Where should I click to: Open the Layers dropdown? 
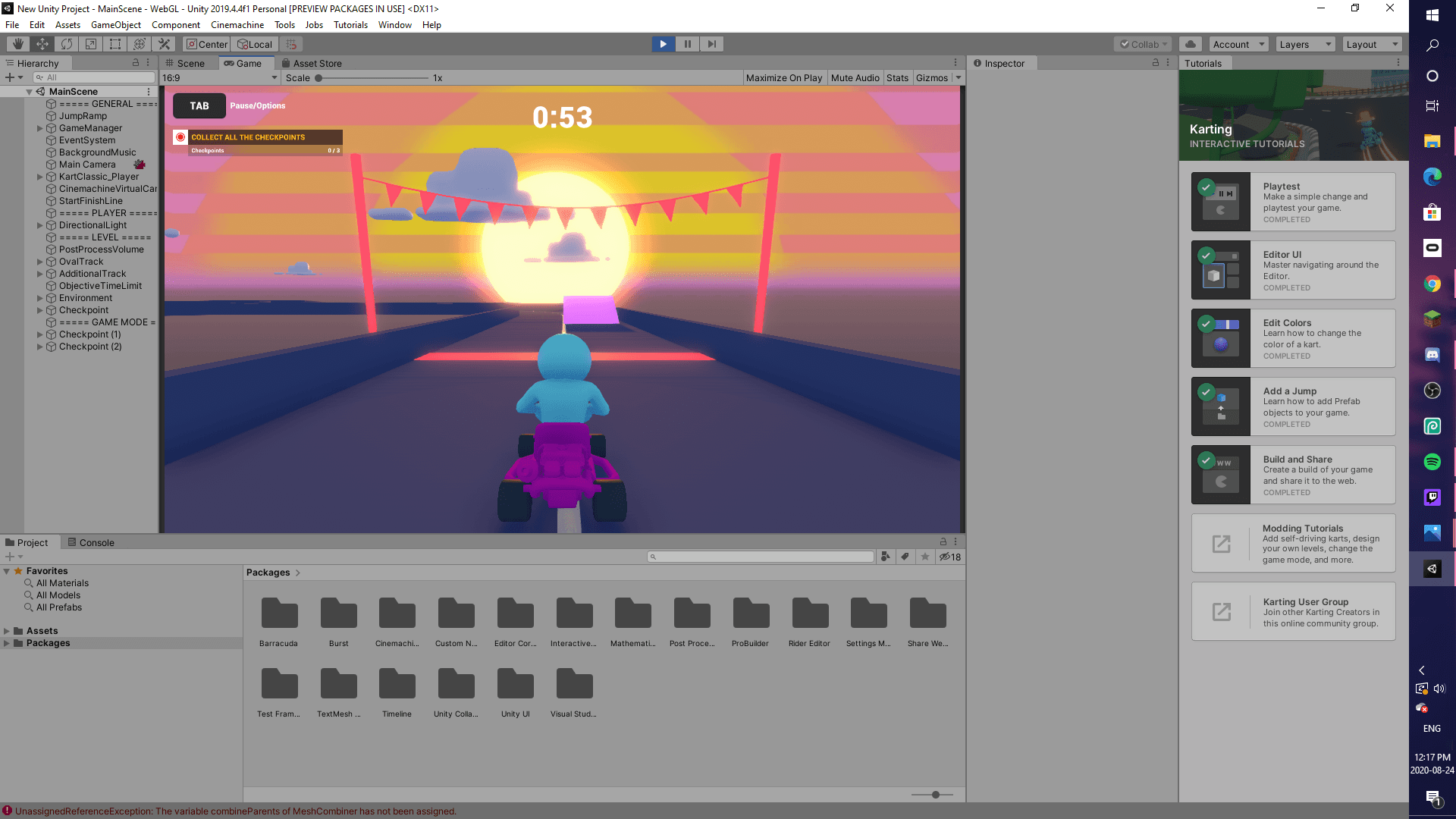[x=1304, y=44]
